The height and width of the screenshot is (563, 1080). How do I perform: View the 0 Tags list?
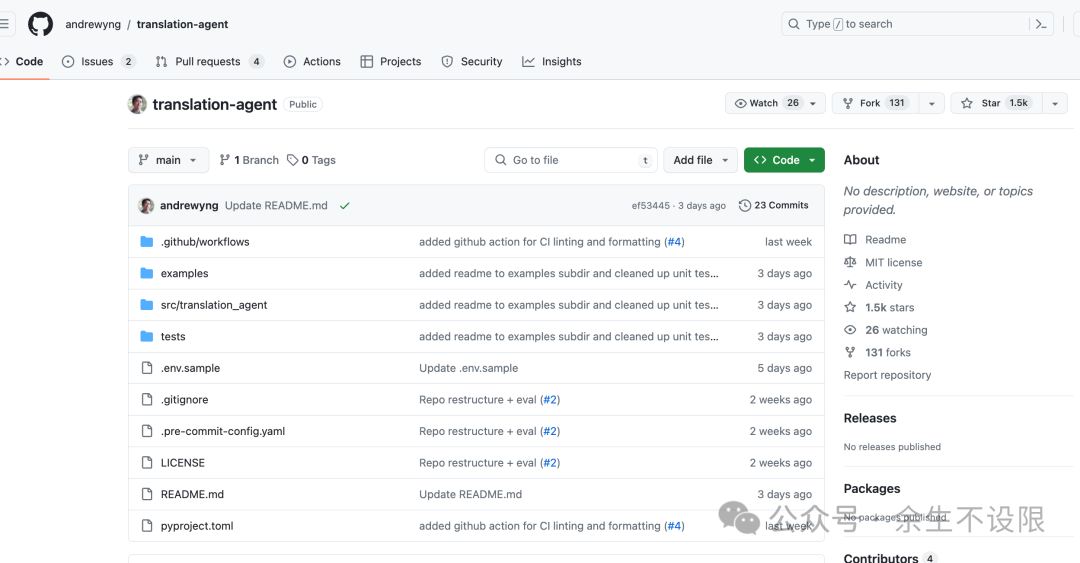click(x=311, y=160)
